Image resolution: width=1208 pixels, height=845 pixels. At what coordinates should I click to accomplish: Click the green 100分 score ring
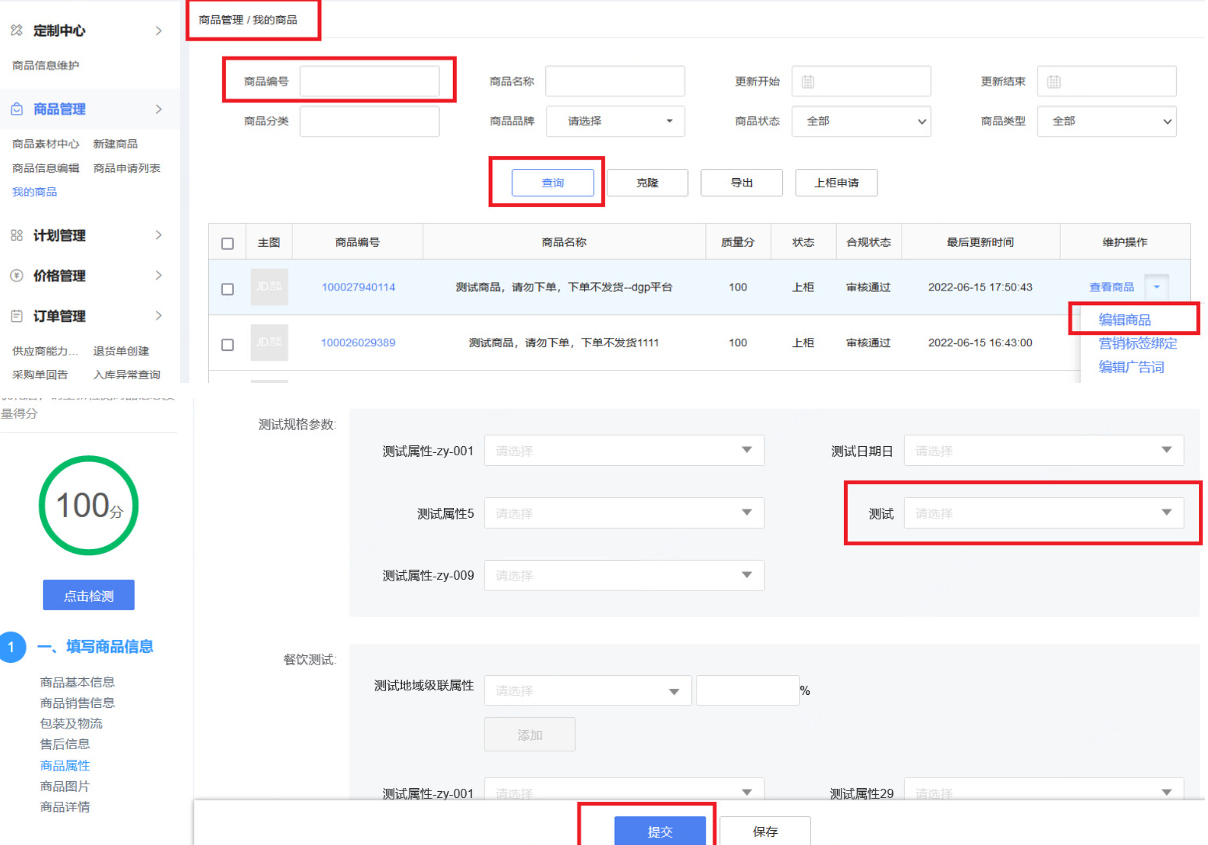pyautogui.click(x=88, y=505)
